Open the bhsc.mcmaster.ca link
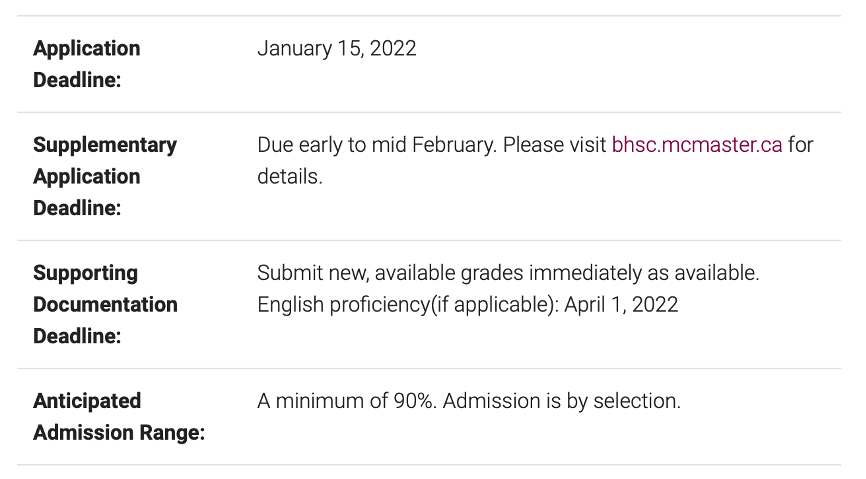 coord(696,145)
